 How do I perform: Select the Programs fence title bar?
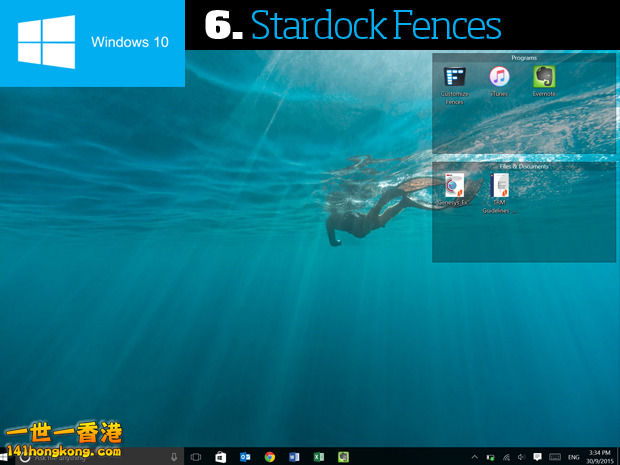tap(523, 58)
